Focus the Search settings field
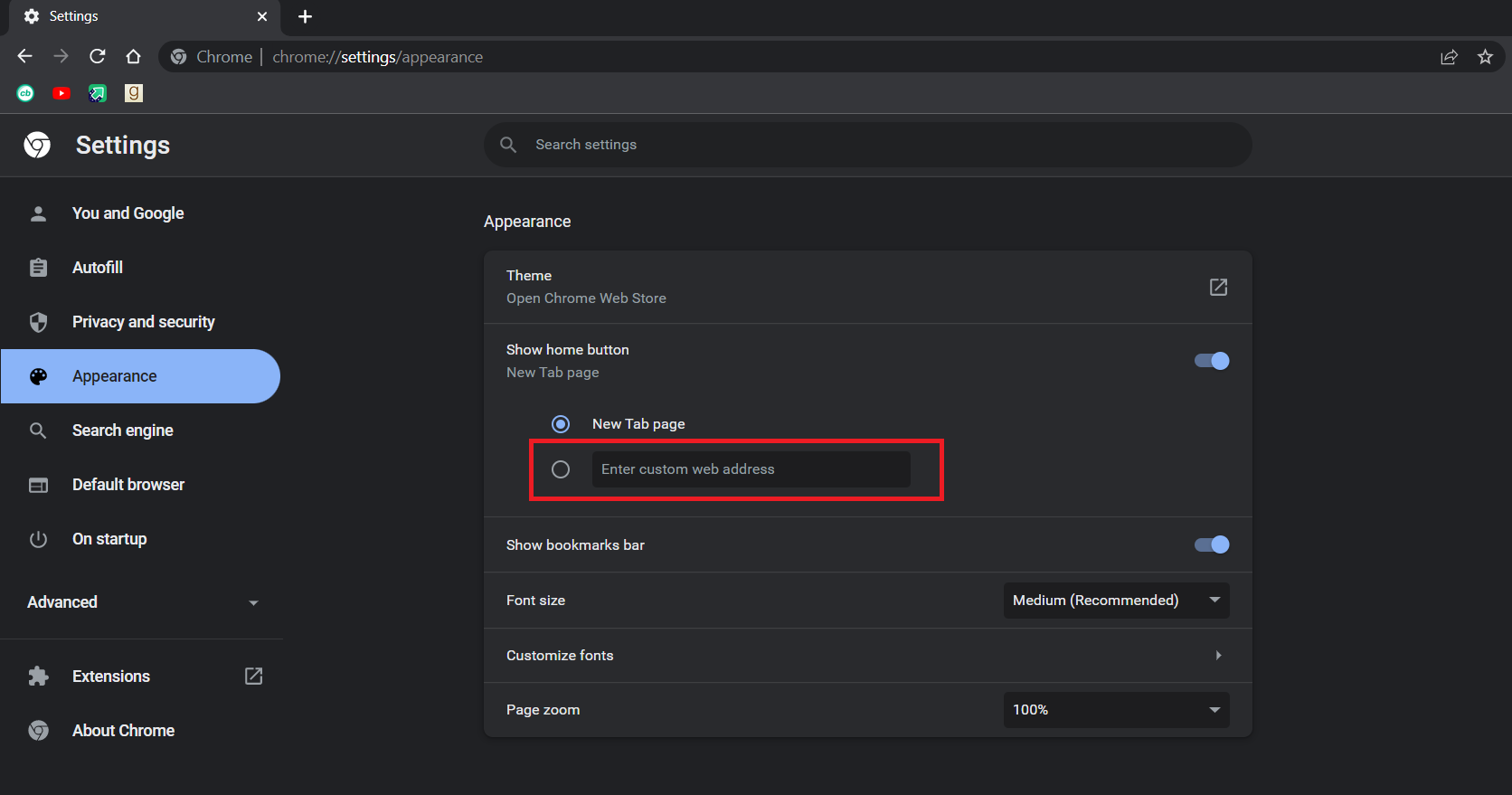The image size is (1512, 795). [x=868, y=145]
